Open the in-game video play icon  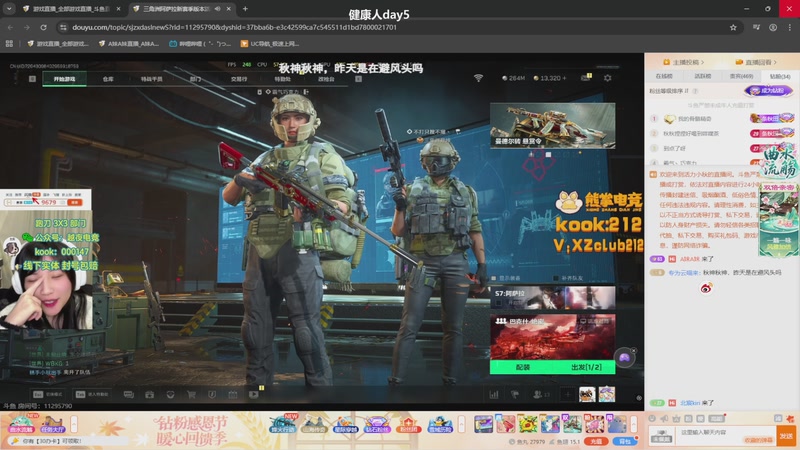pos(254,394)
